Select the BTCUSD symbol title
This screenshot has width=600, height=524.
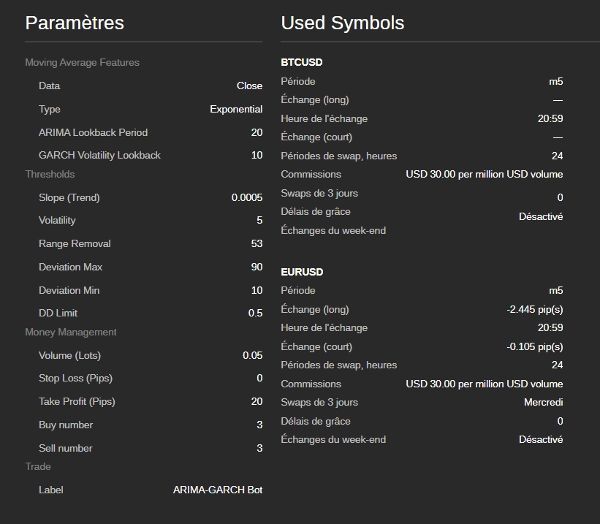(x=302, y=62)
